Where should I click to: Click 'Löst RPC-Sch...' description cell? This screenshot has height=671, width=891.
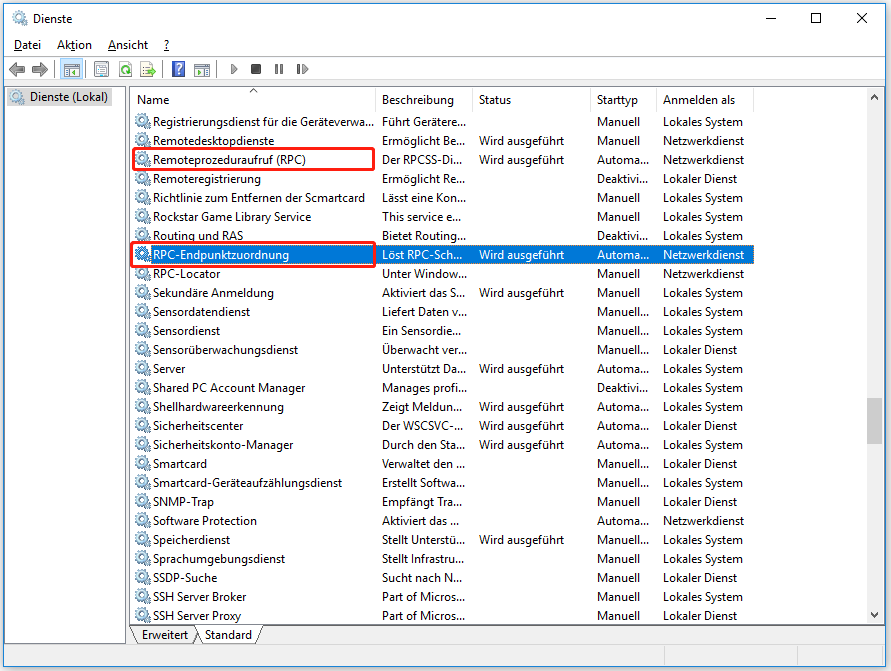click(x=422, y=255)
